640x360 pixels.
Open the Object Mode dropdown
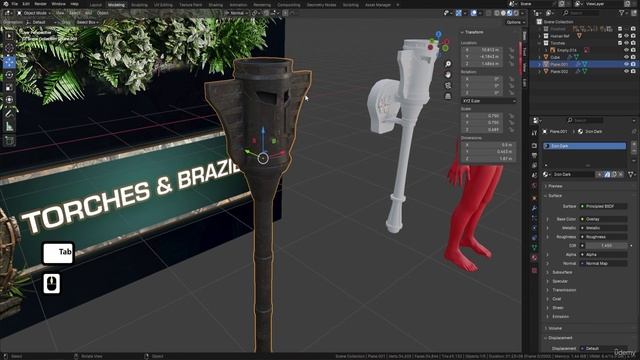[x=34, y=13]
